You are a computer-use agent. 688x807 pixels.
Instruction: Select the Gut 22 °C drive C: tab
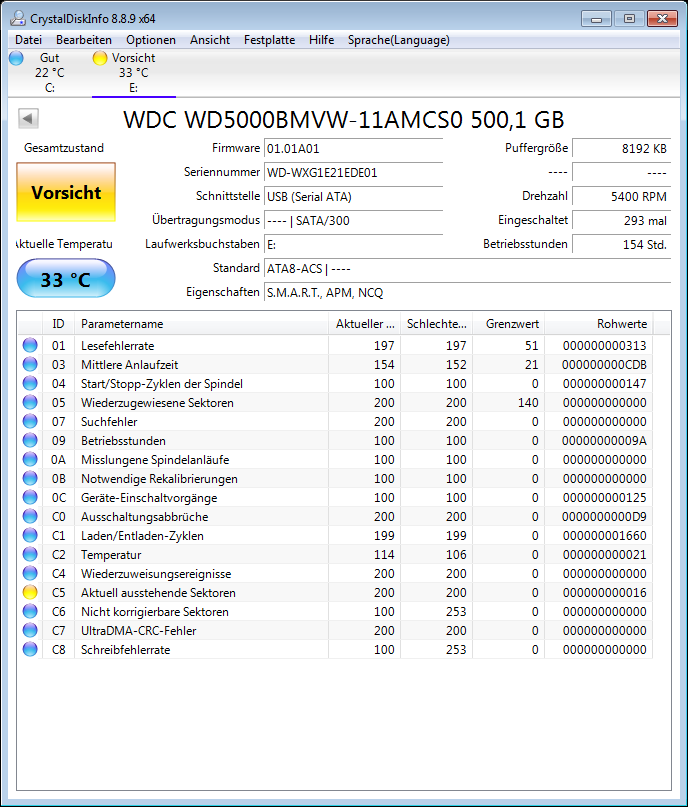click(x=49, y=73)
